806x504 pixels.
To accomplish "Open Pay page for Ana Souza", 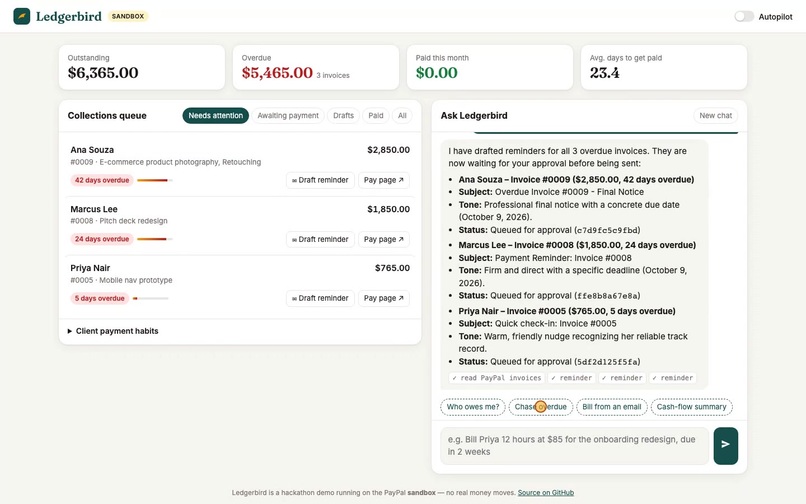I will click(383, 180).
